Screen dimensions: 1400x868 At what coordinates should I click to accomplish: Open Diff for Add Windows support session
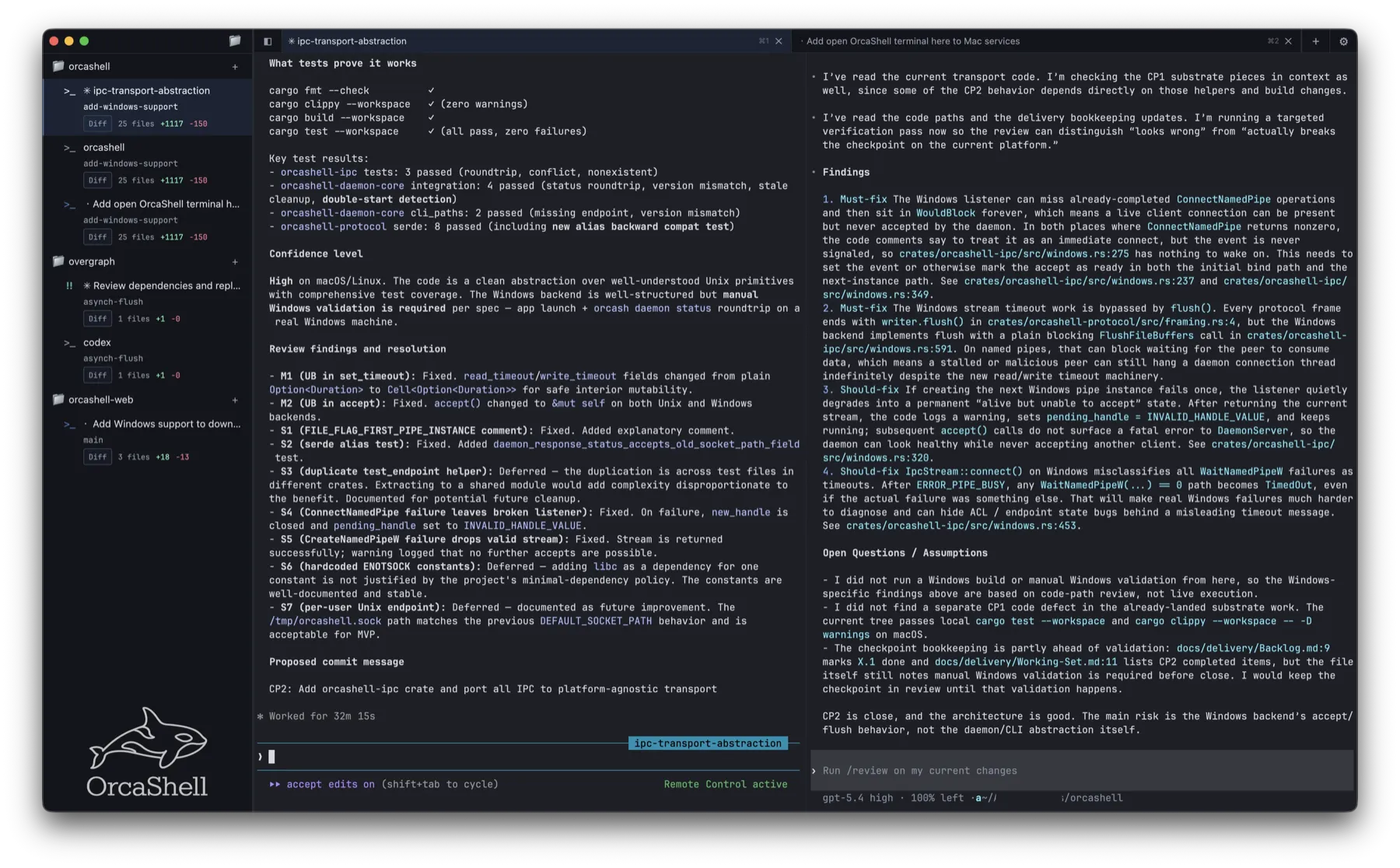coord(97,457)
